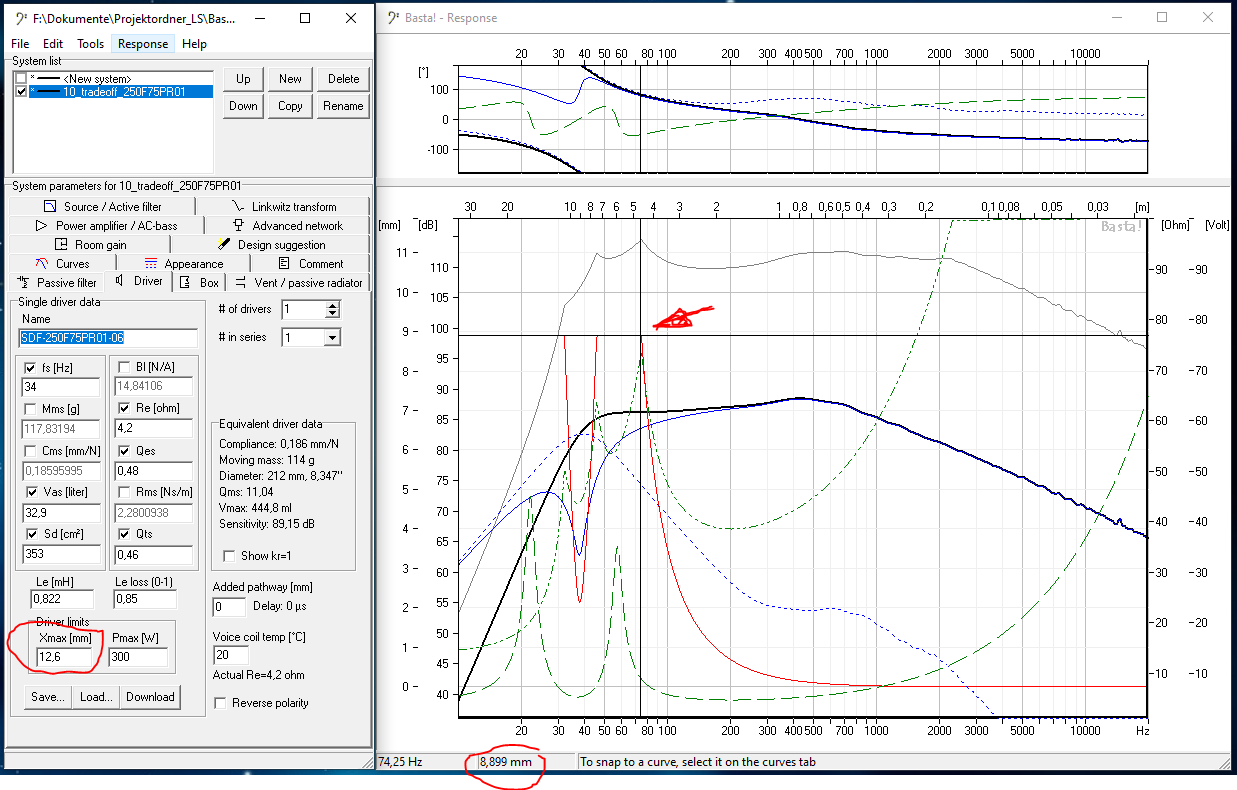Image resolution: width=1237 pixels, height=790 pixels.
Task: Enable the Mms [g] checkbox
Action: coord(30,409)
